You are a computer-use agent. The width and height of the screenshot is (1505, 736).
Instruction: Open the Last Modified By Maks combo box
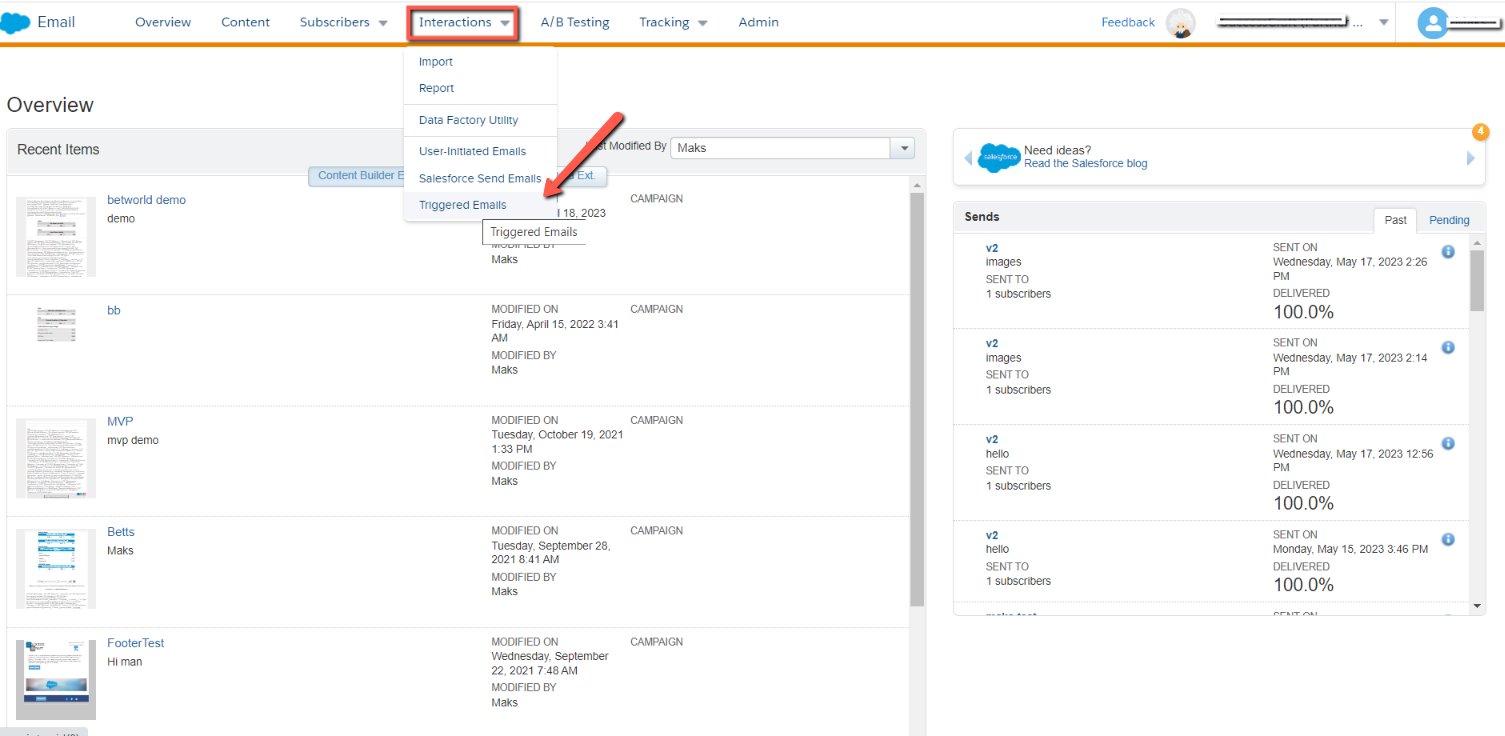[792, 148]
